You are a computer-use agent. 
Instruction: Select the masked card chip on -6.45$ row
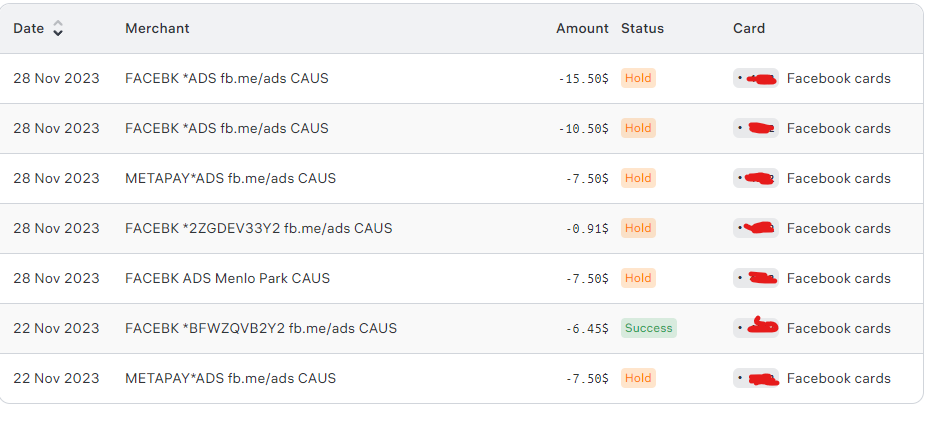coord(756,328)
